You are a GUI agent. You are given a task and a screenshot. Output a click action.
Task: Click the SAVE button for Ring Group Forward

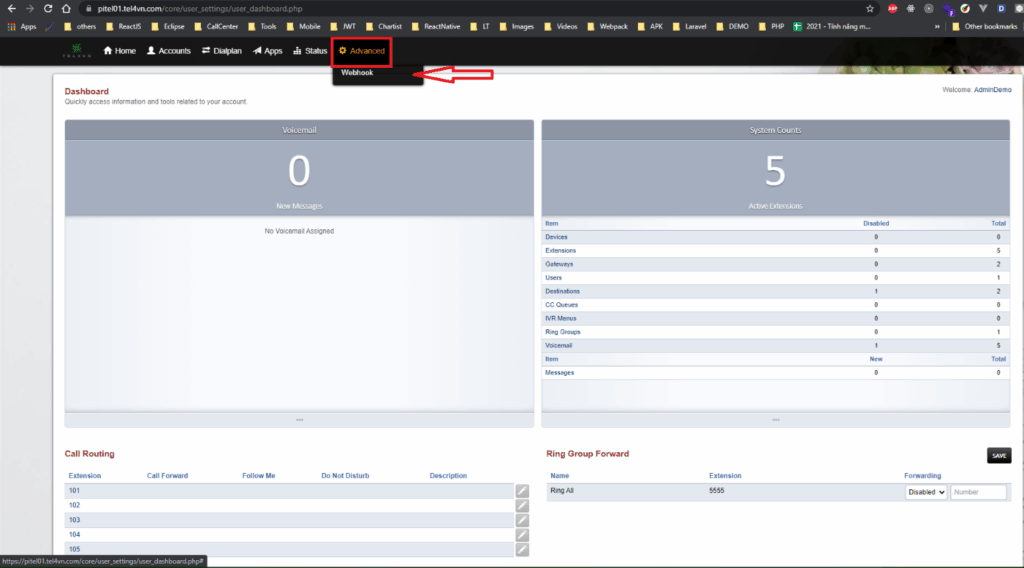click(999, 456)
